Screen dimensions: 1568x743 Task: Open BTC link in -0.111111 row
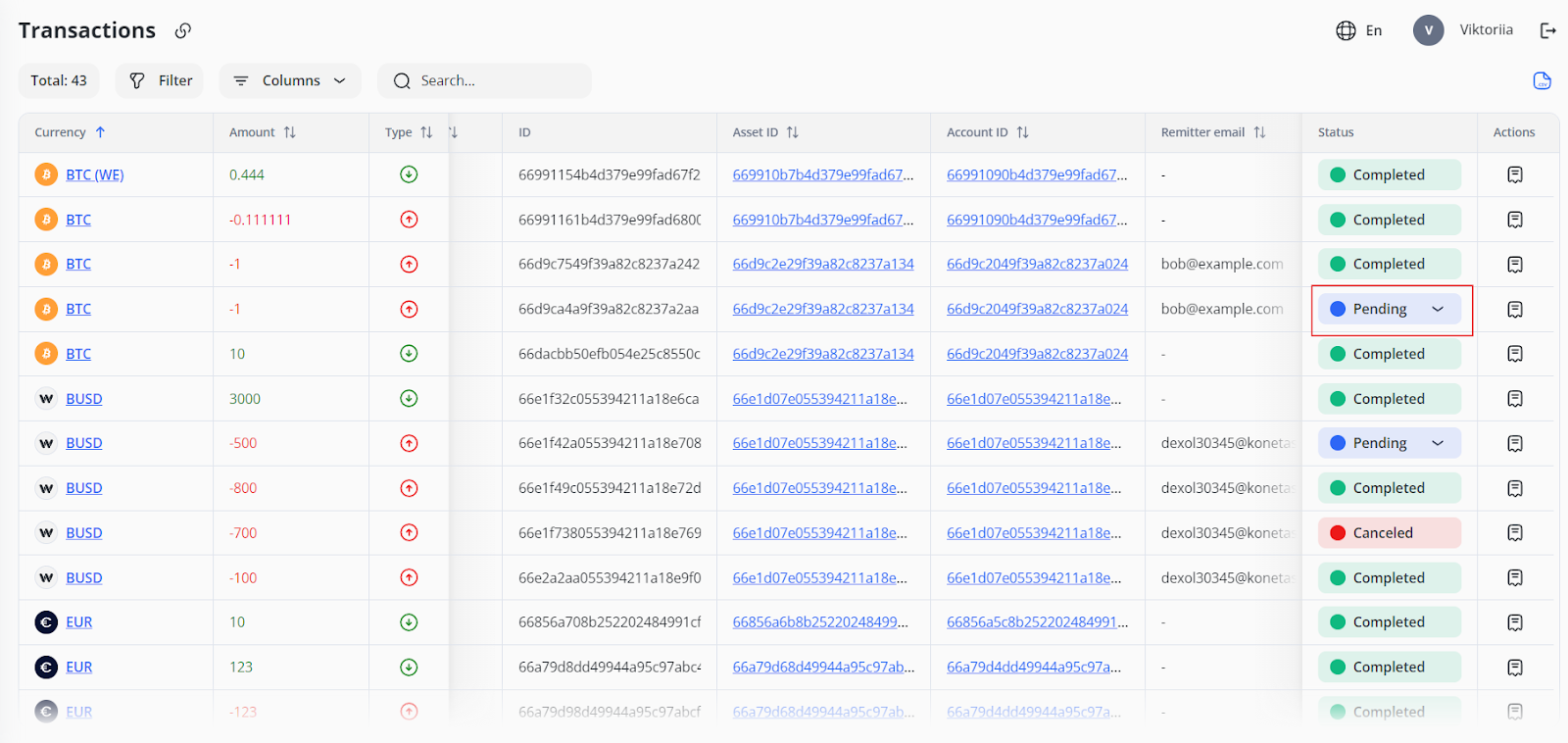[78, 220]
